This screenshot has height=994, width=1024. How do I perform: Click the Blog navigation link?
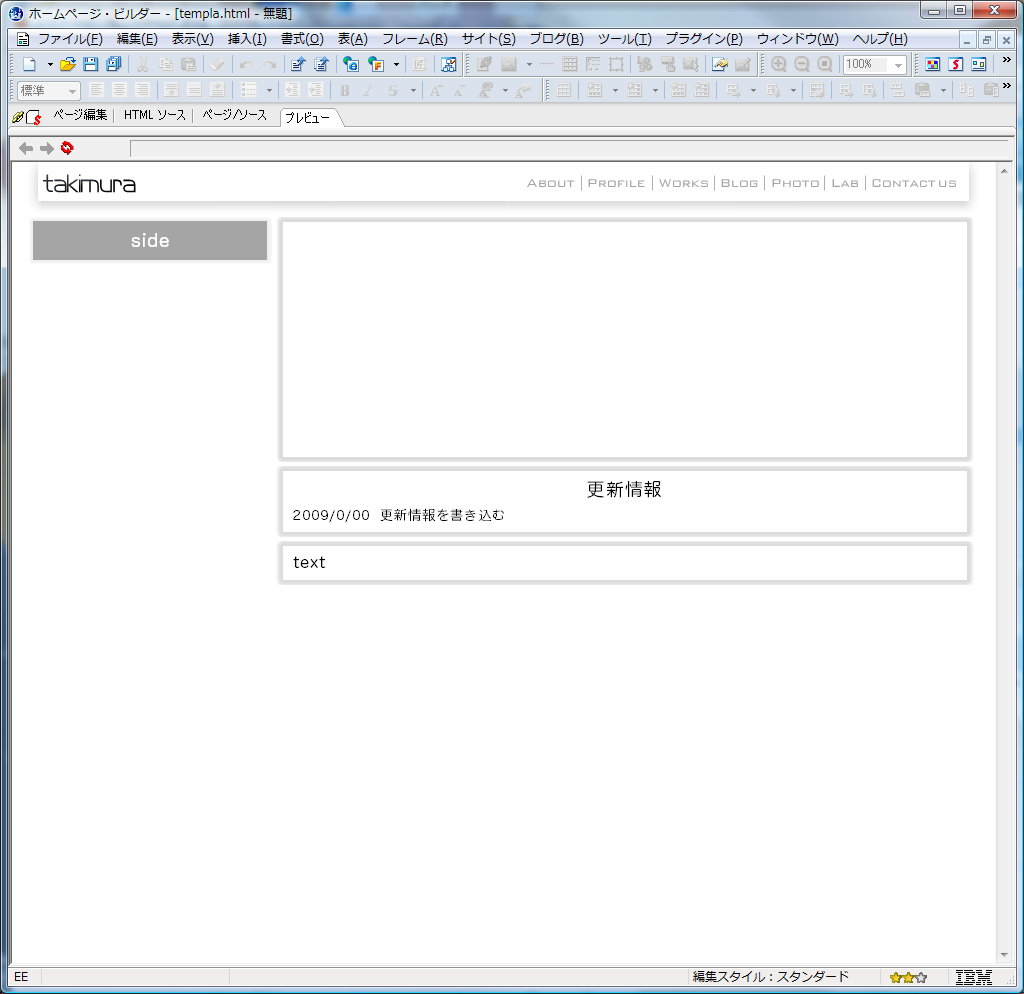(739, 184)
